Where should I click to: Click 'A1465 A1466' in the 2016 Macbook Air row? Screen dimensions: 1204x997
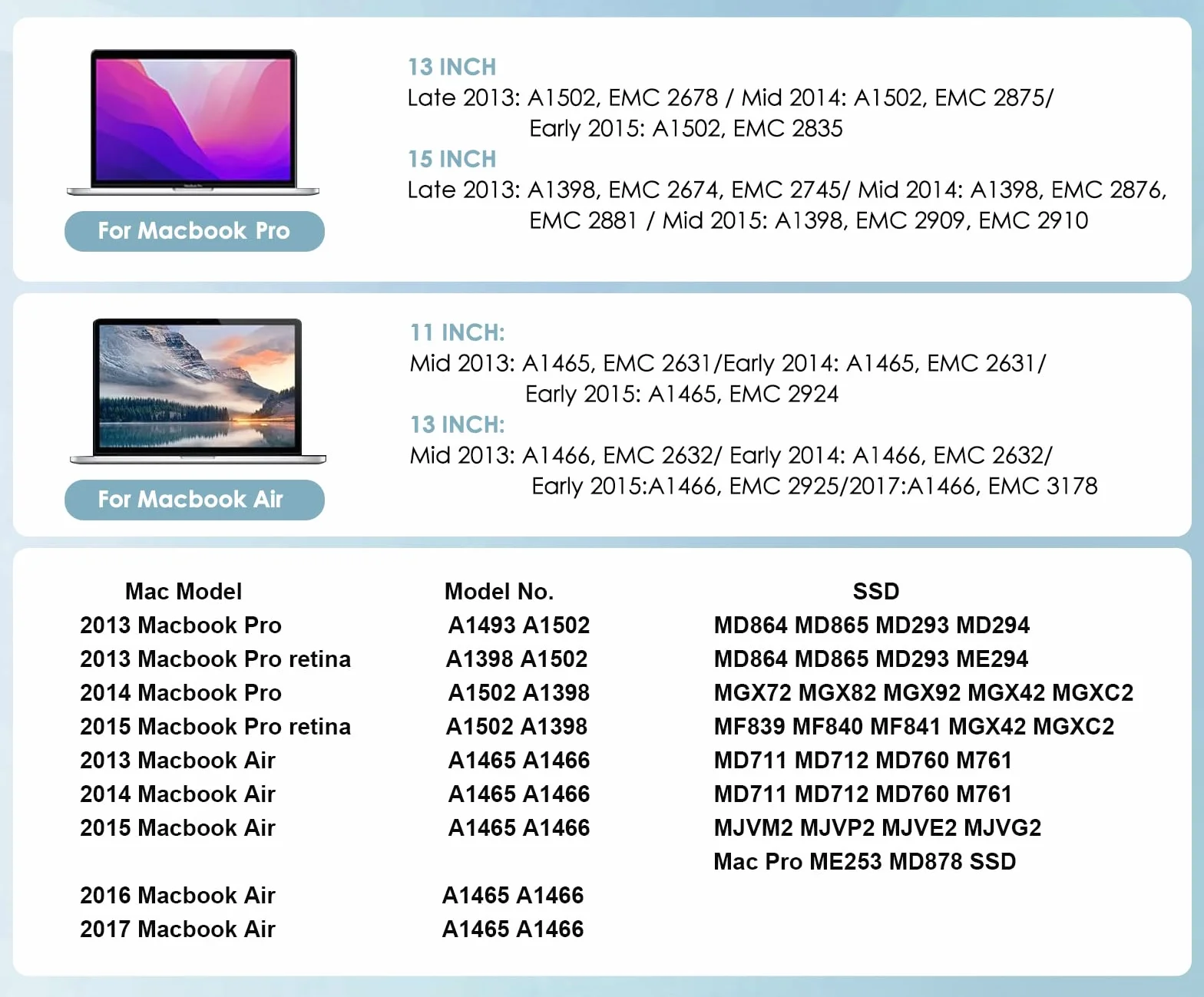click(x=513, y=895)
